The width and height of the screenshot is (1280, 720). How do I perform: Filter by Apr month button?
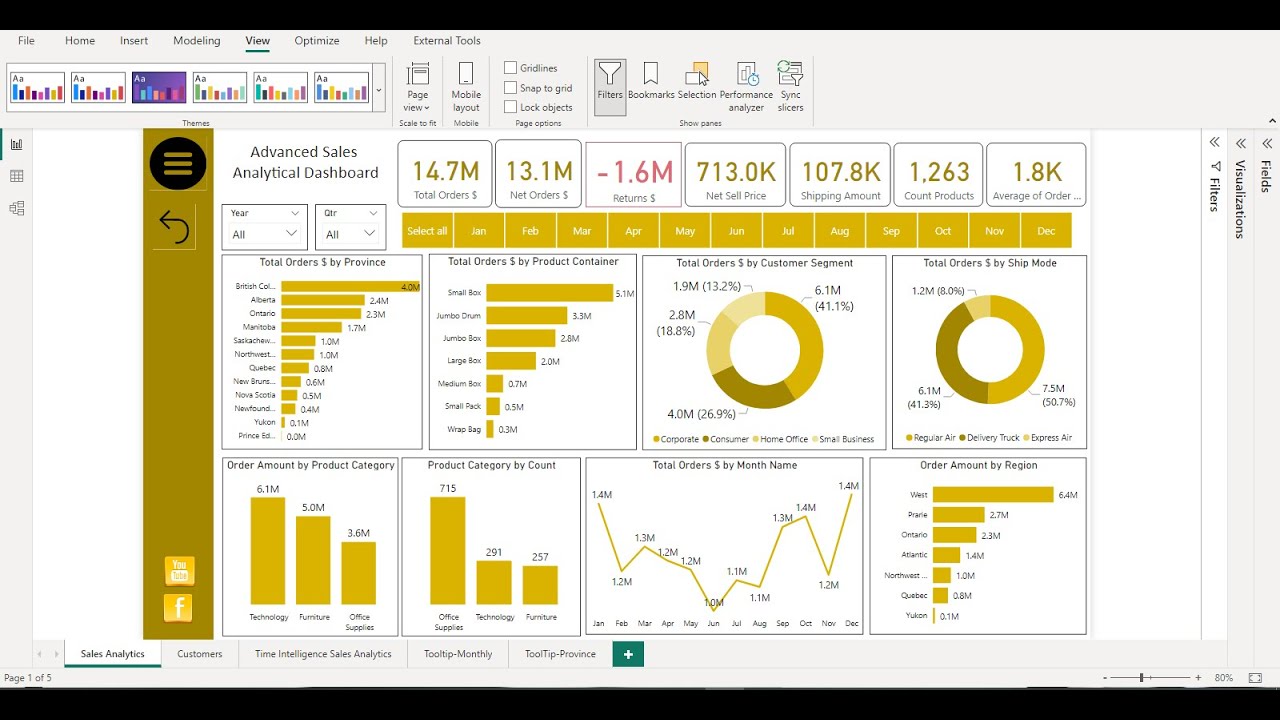[x=633, y=231]
